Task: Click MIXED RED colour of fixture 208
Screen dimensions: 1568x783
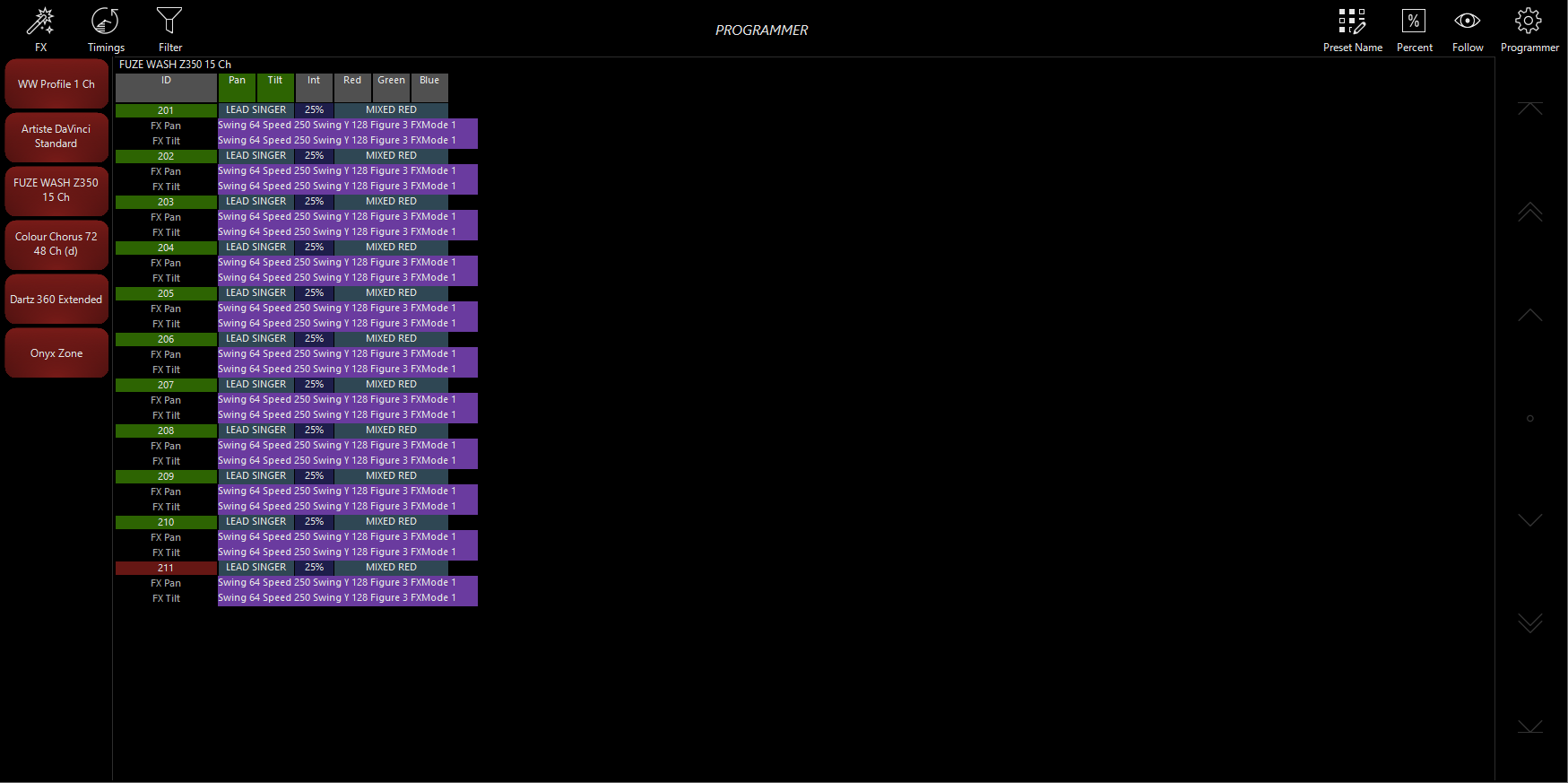Action: 391,431
